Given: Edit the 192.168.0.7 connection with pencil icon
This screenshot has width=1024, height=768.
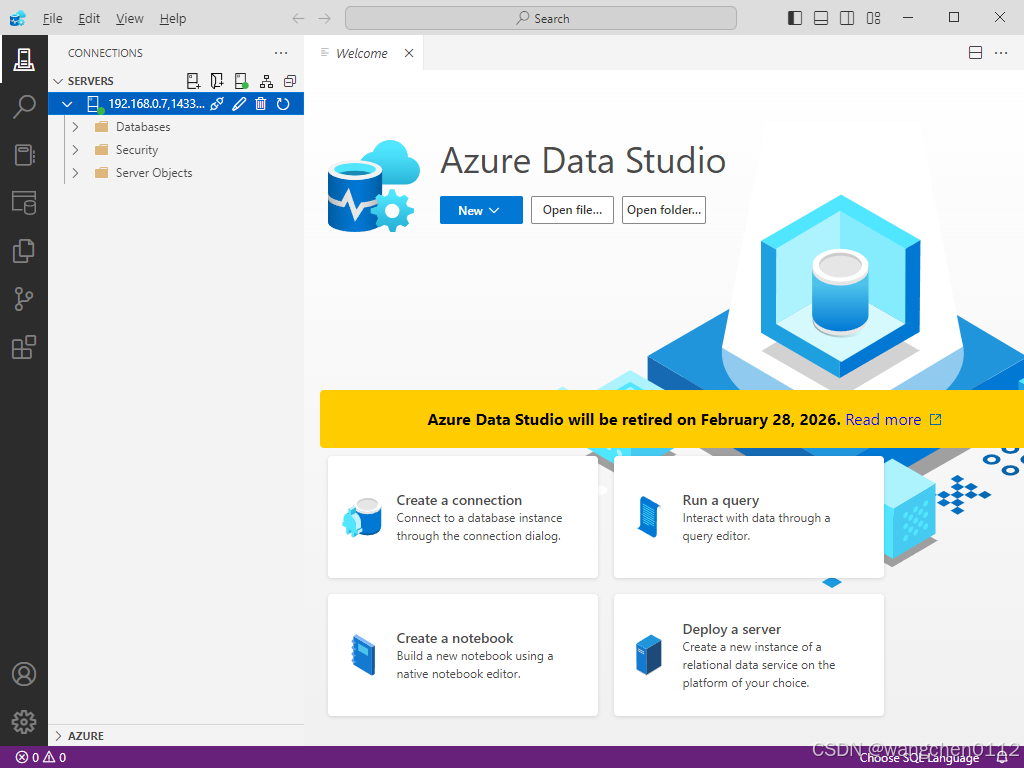Looking at the screenshot, I should [x=239, y=104].
